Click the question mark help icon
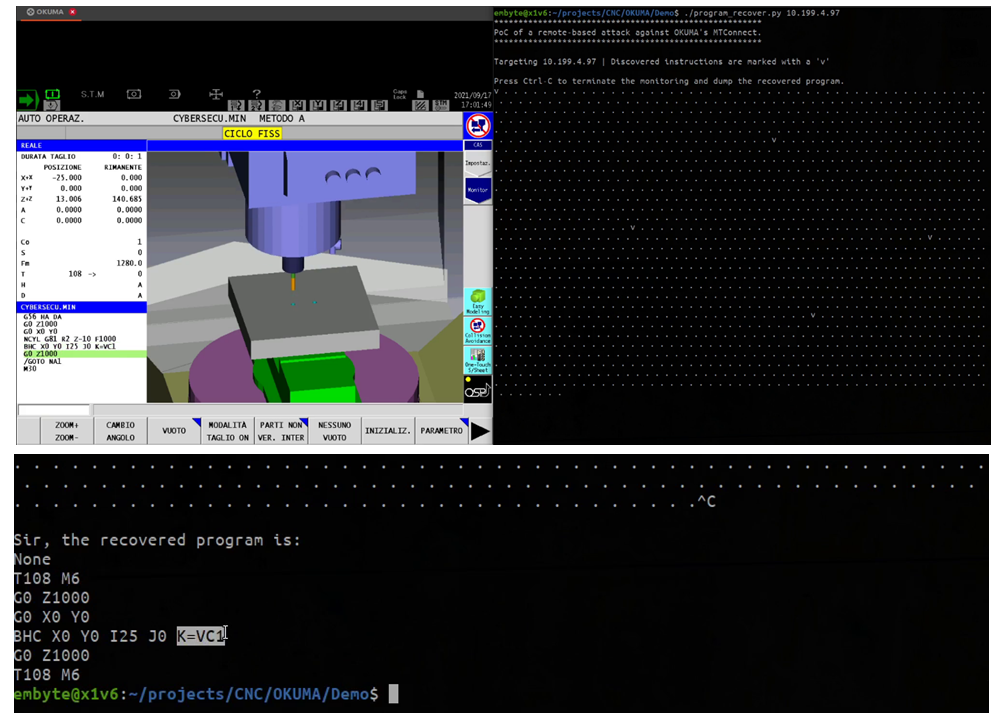The width and height of the screenshot is (1007, 721). [x=256, y=94]
